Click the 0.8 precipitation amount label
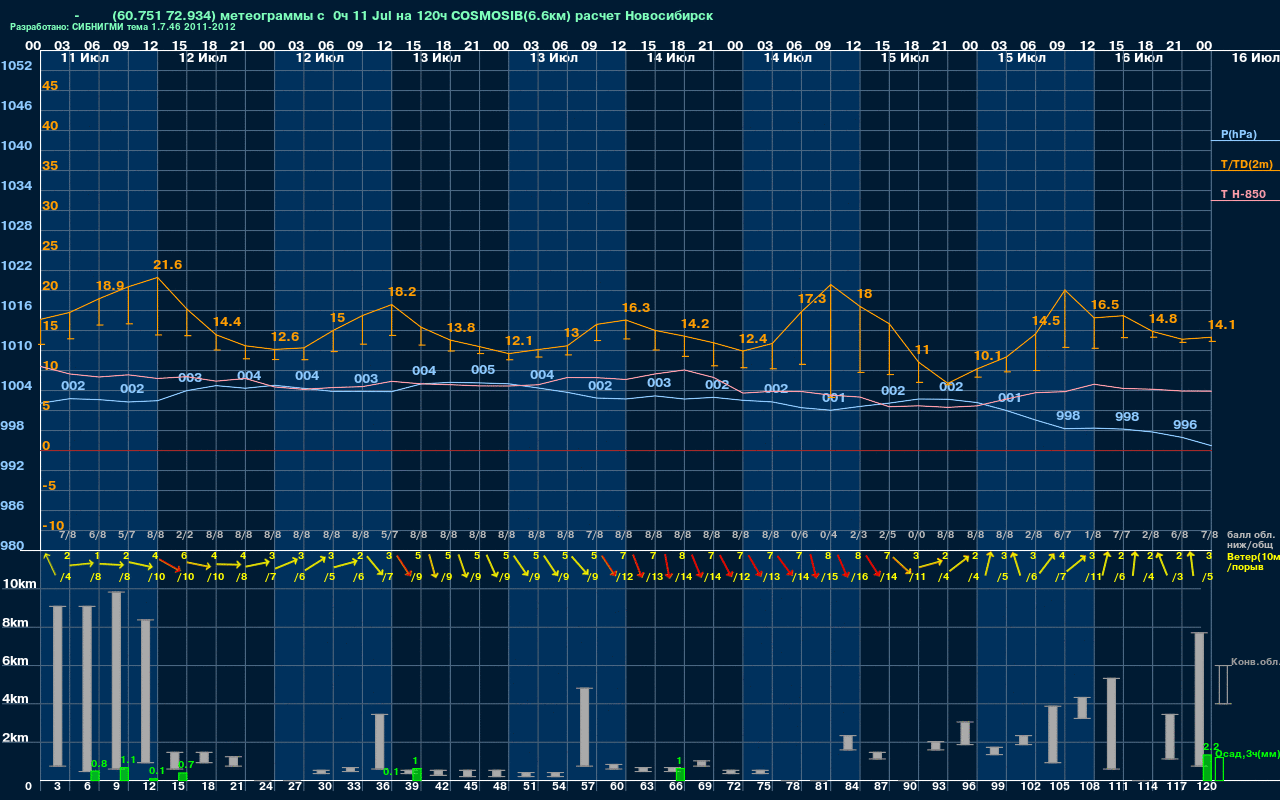1280x800 pixels. click(98, 764)
